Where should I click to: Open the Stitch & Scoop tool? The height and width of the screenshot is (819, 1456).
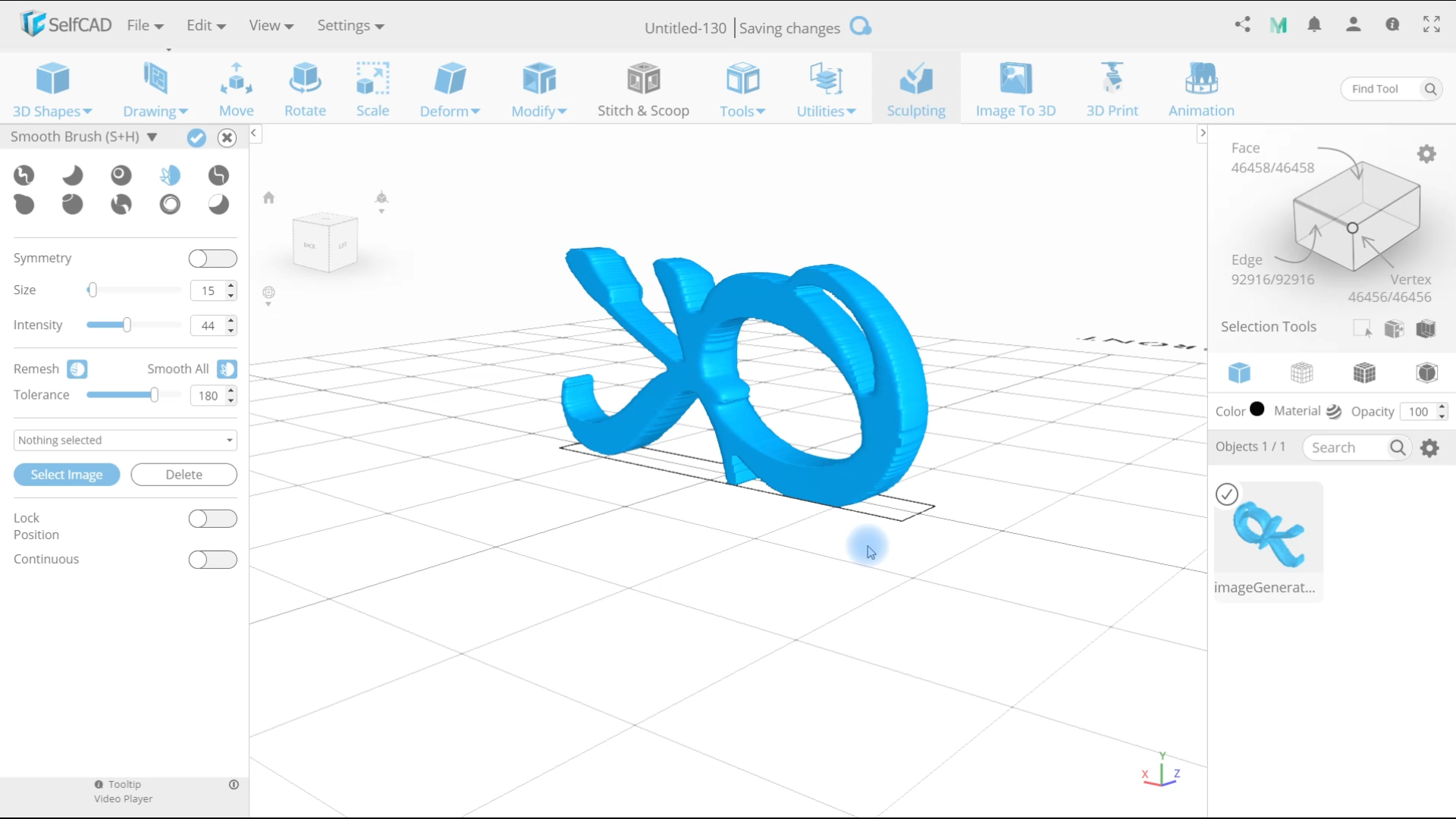pos(643,89)
